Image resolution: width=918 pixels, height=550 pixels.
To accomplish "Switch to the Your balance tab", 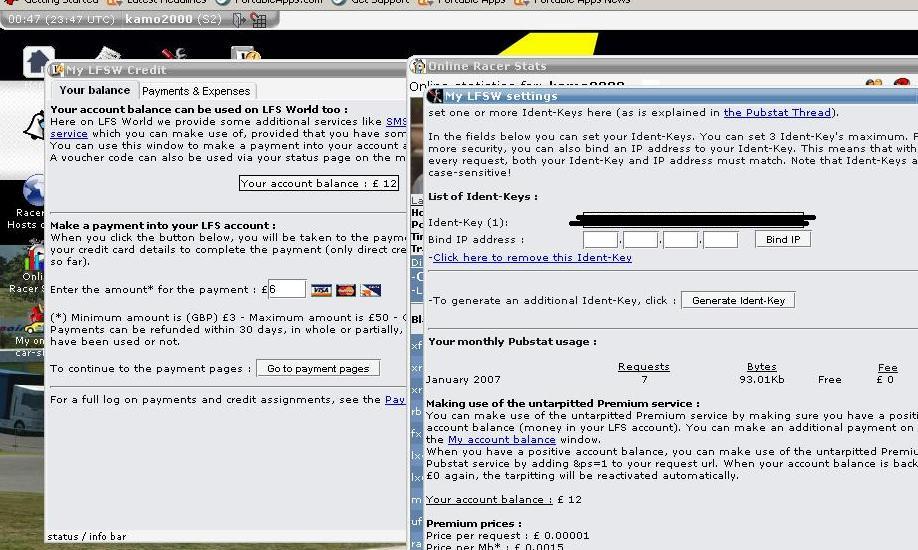I will tap(94, 90).
